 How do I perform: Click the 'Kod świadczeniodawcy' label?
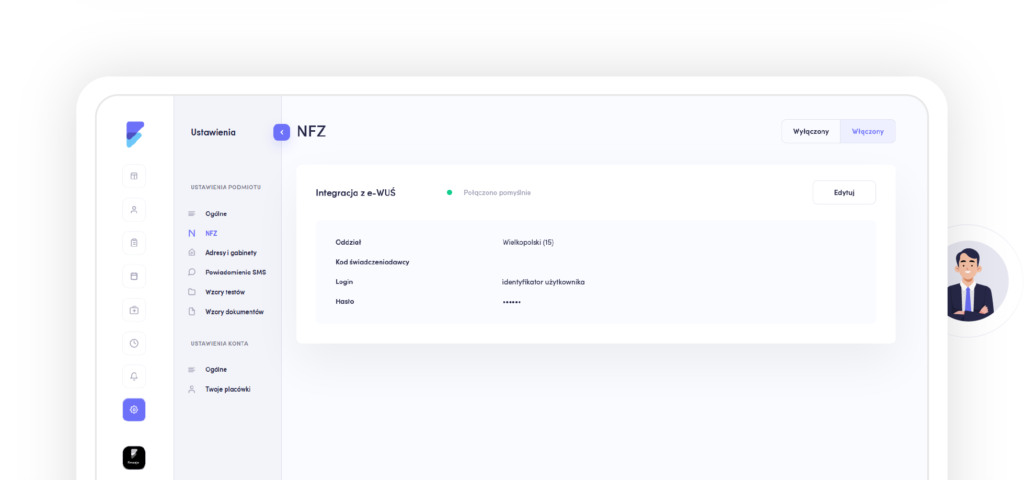(x=372, y=262)
